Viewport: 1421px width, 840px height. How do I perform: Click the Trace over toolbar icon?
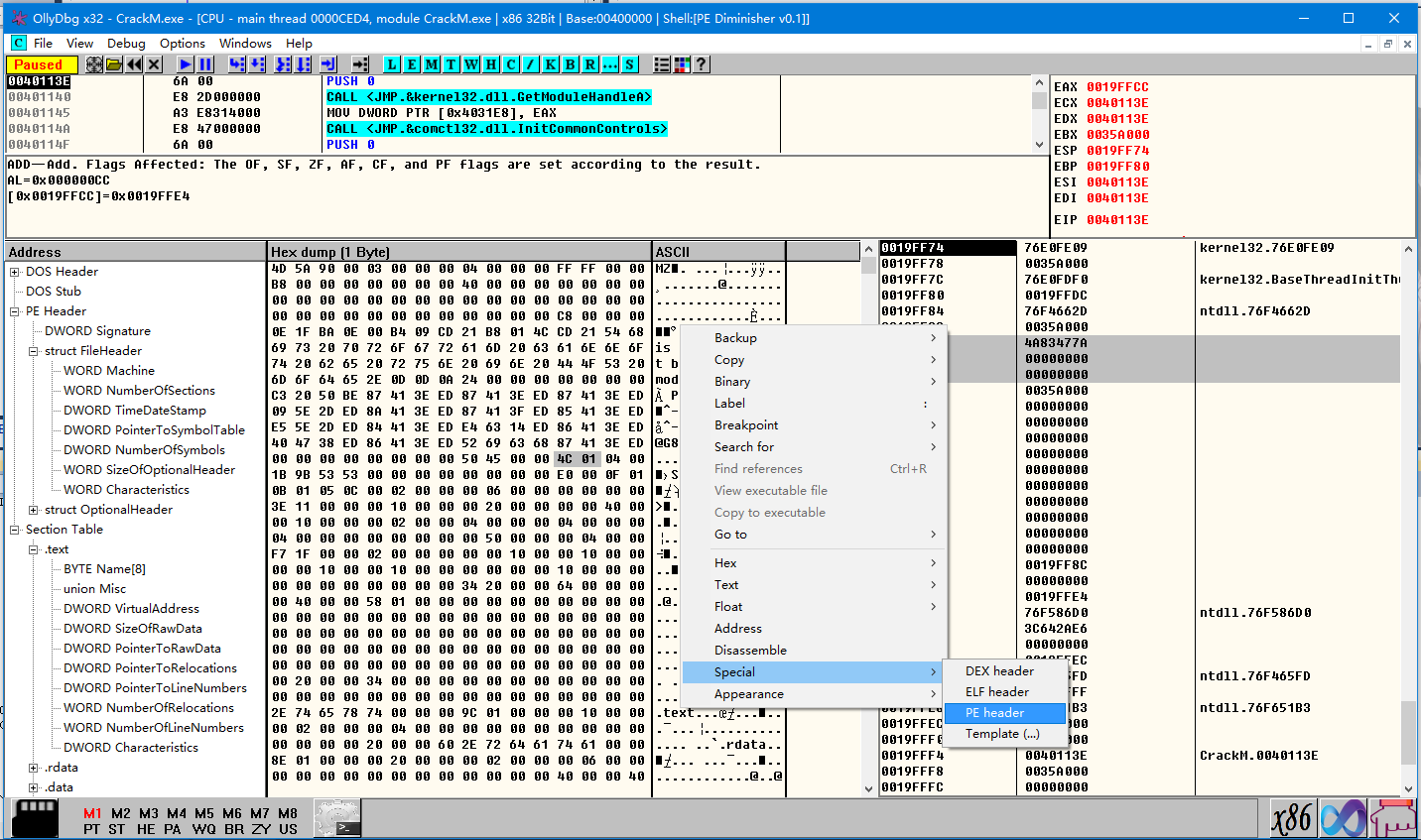coord(303,64)
